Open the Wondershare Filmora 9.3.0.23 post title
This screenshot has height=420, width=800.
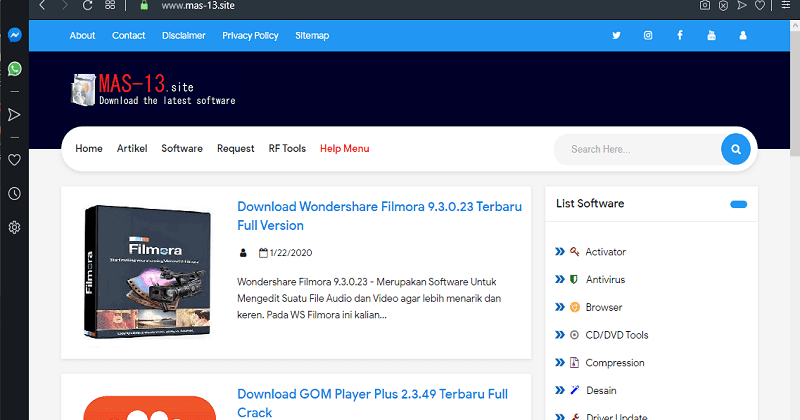[x=379, y=216]
